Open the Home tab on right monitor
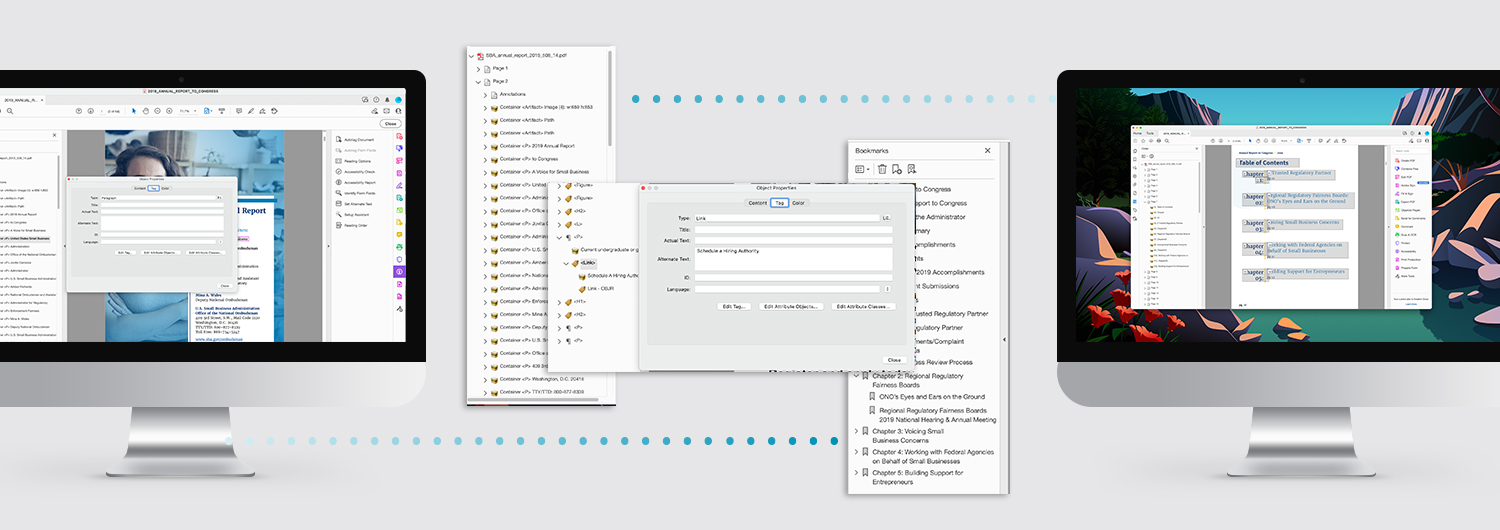The width and height of the screenshot is (1500, 530). 1137,133
